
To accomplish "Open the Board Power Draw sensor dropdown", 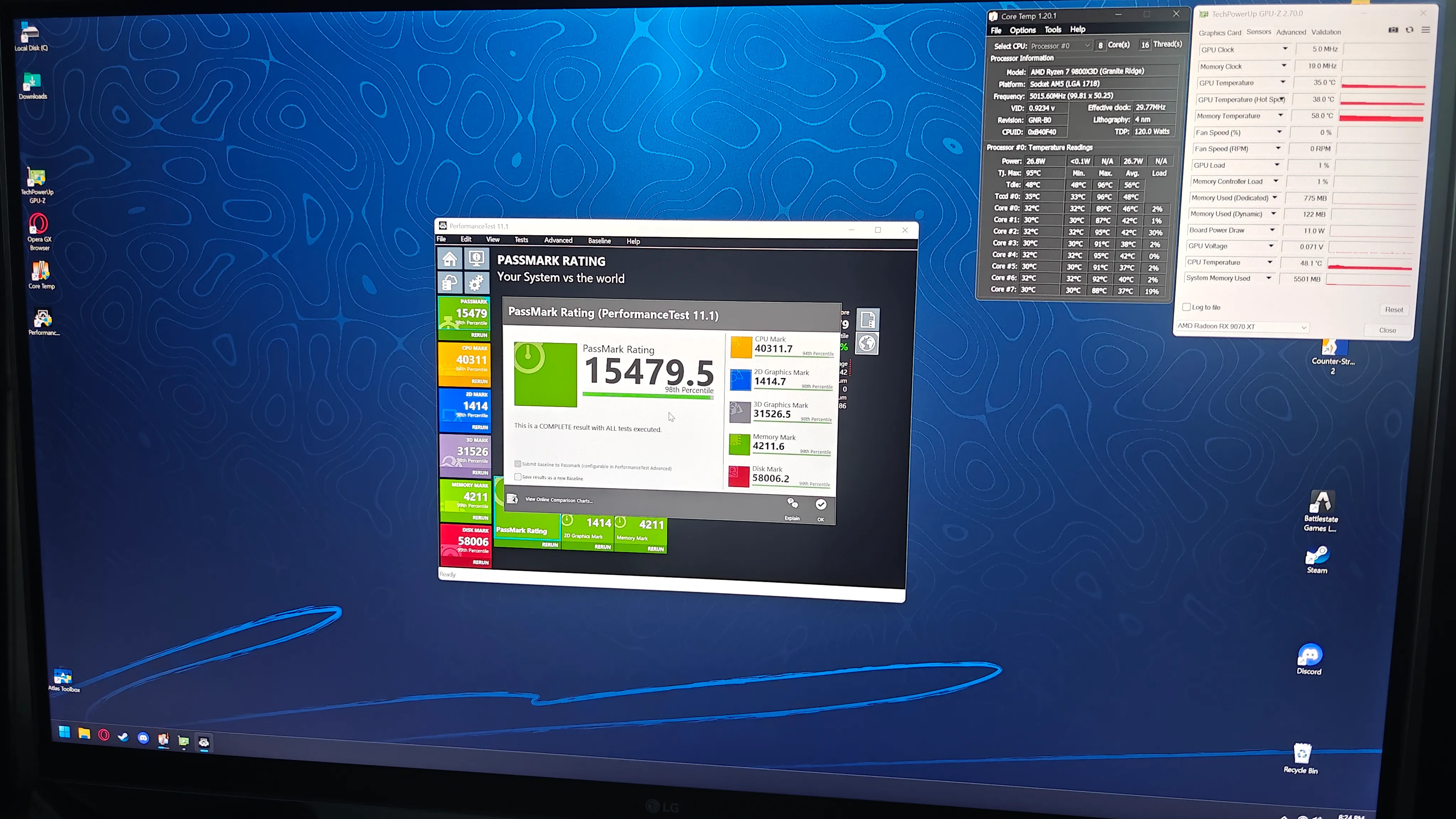I will (x=1272, y=230).
